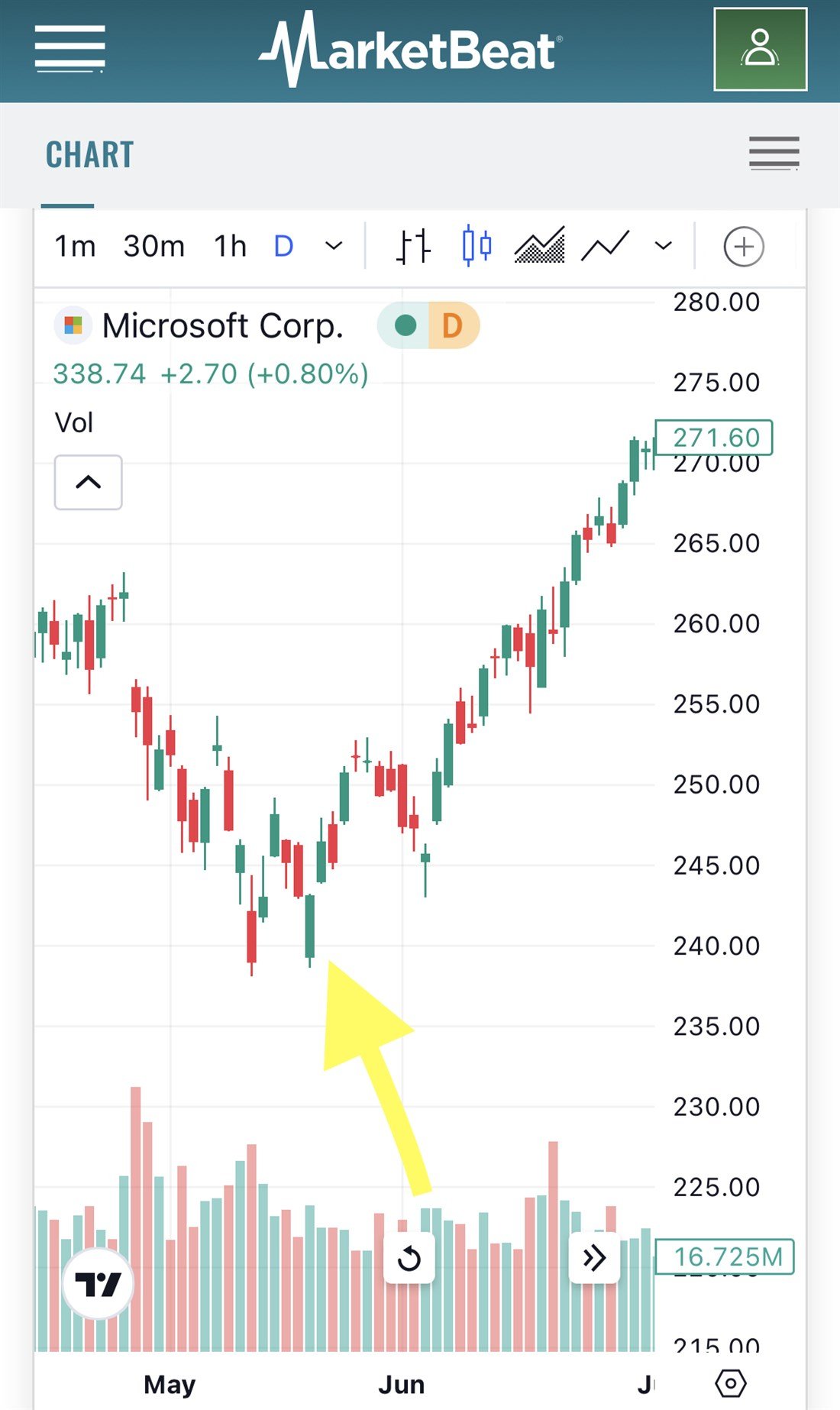This screenshot has width=840, height=1410.
Task: Expand the chart style dropdown
Action: [x=664, y=247]
